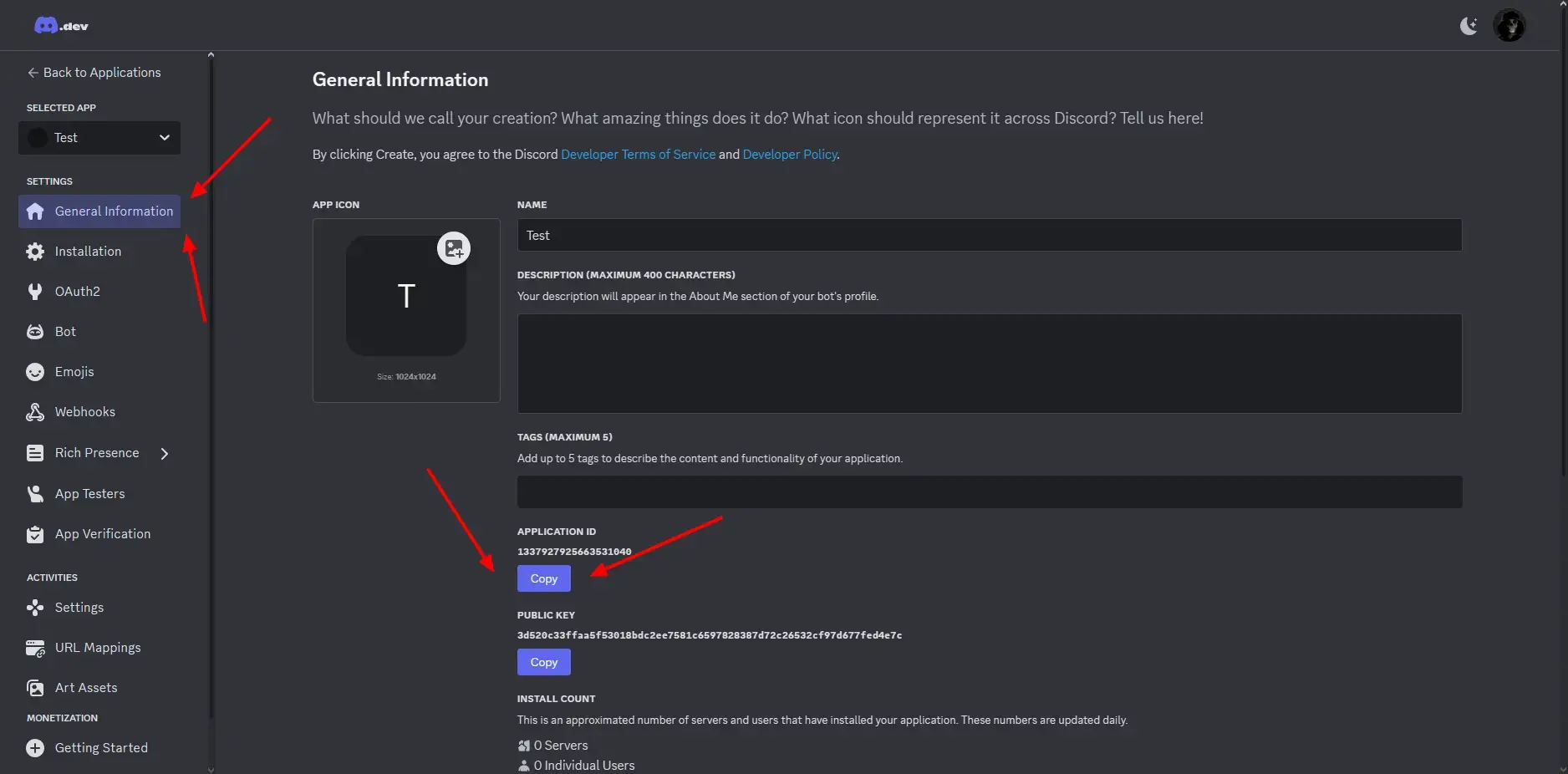Click the Discord .dev logo

tap(61, 26)
